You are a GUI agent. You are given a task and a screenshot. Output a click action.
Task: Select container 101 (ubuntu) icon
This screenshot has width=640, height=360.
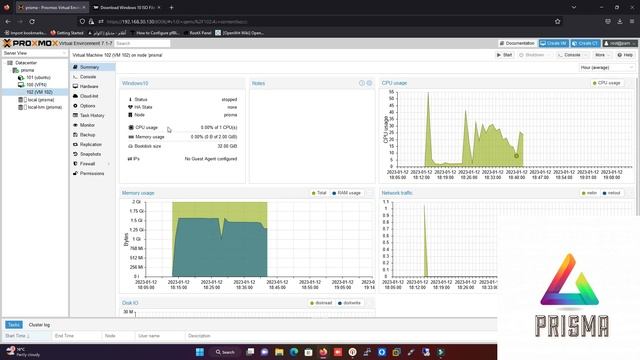click(x=21, y=78)
